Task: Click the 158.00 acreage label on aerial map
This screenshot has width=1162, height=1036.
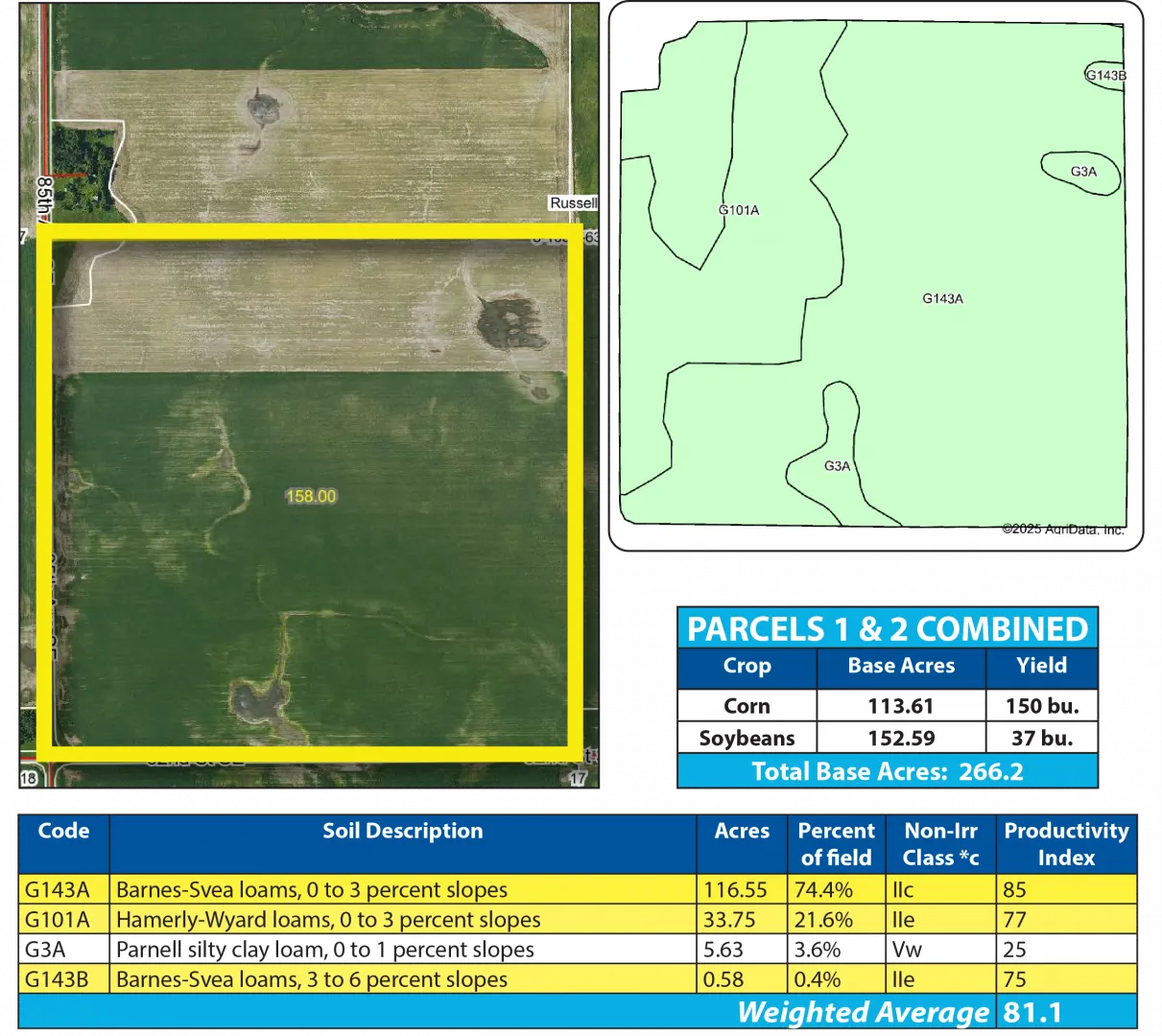Action: tap(311, 496)
